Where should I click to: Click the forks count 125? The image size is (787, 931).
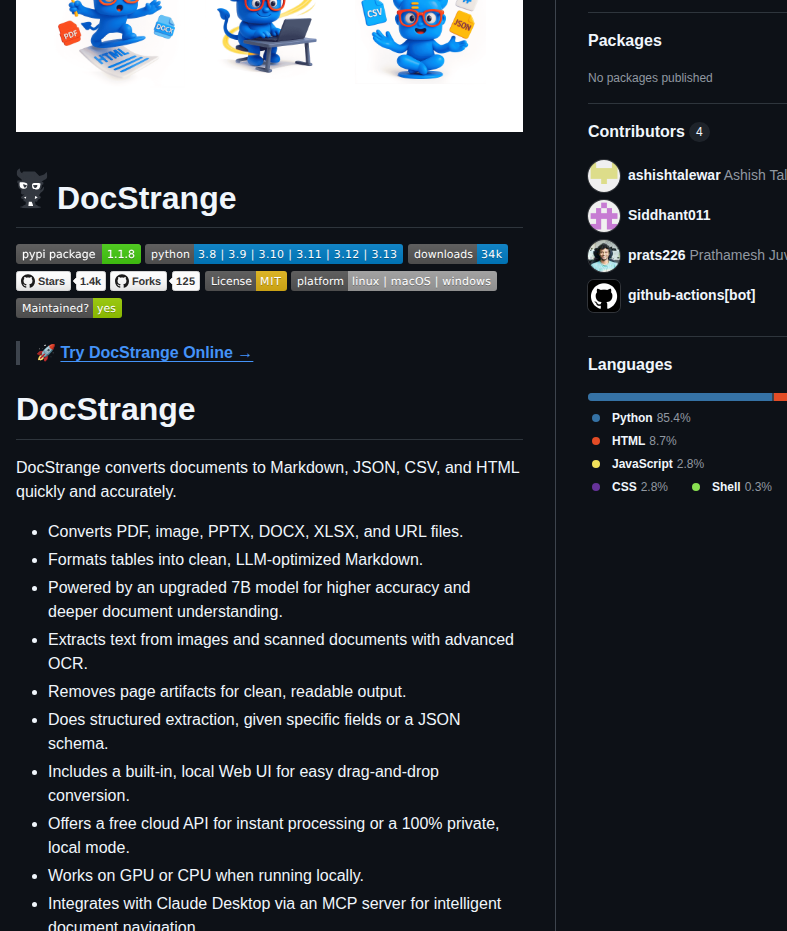coord(185,281)
